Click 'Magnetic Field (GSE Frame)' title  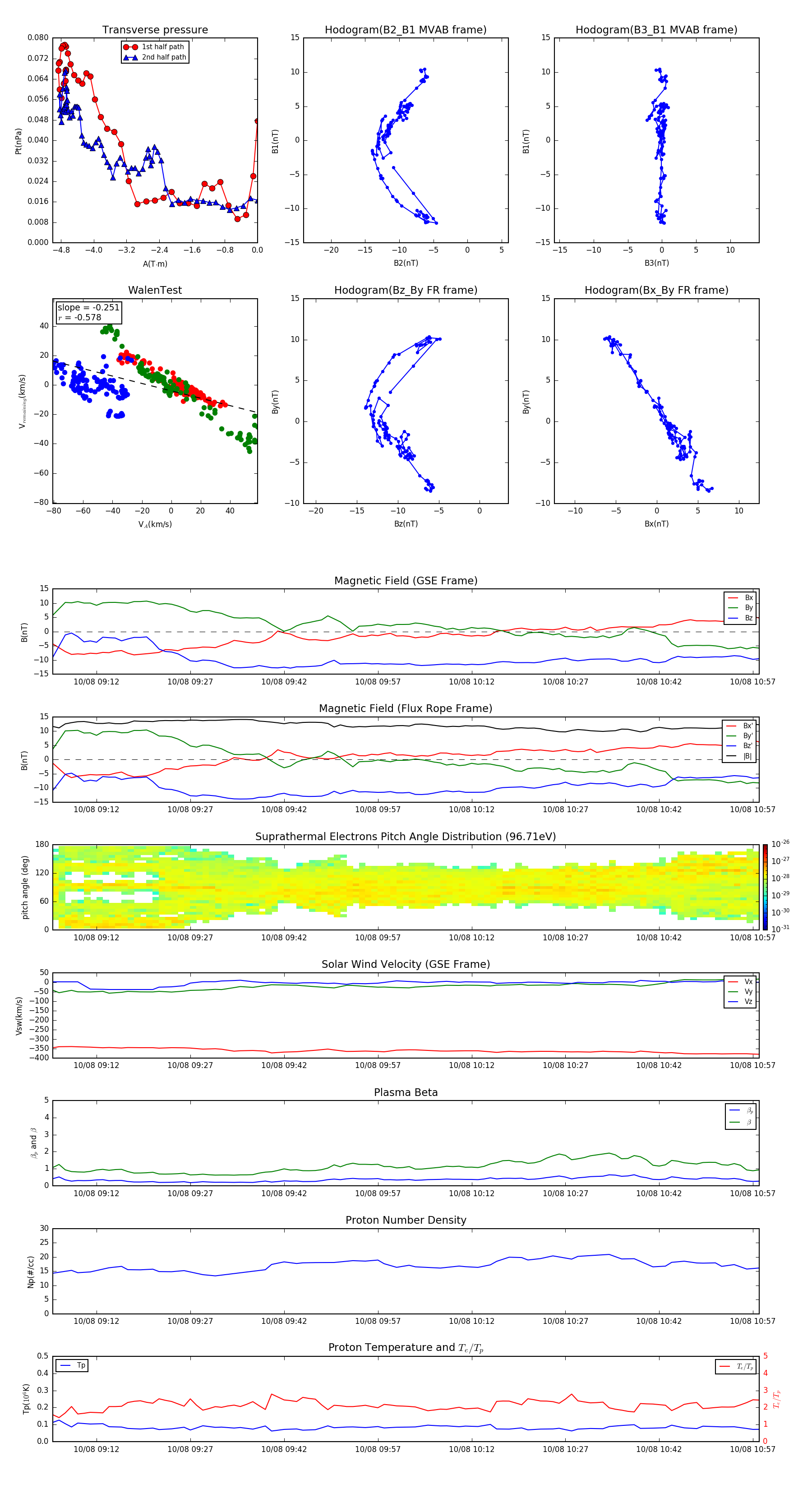tap(406, 581)
